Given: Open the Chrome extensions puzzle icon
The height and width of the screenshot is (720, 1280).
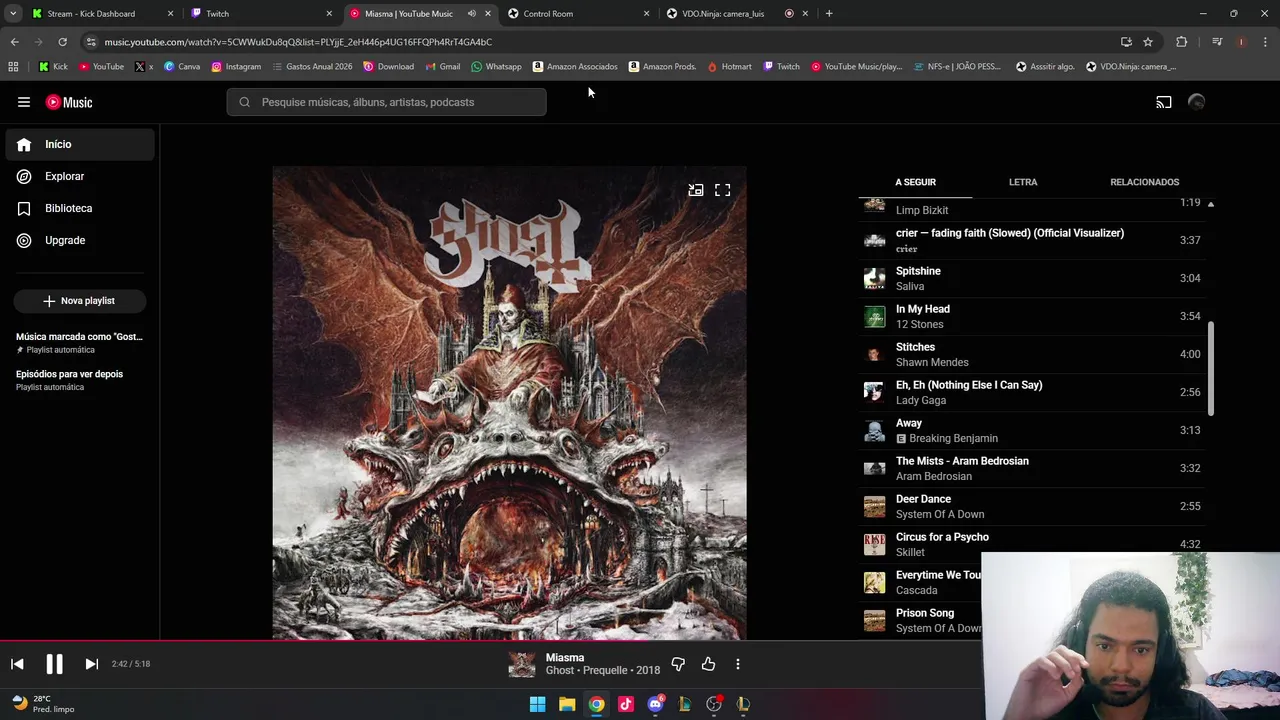Looking at the screenshot, I should click(x=1182, y=42).
